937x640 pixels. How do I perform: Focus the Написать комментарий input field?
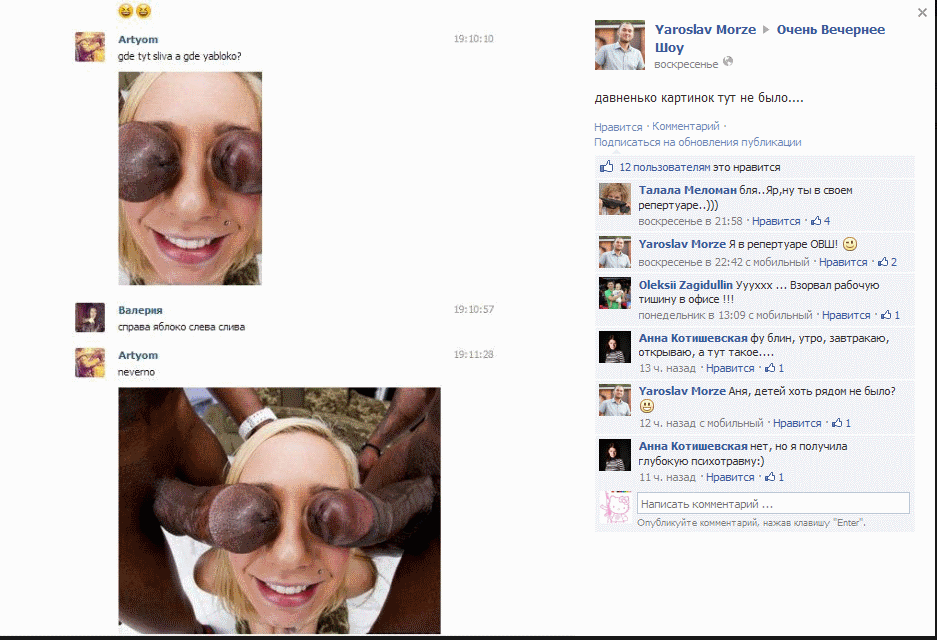coord(772,504)
